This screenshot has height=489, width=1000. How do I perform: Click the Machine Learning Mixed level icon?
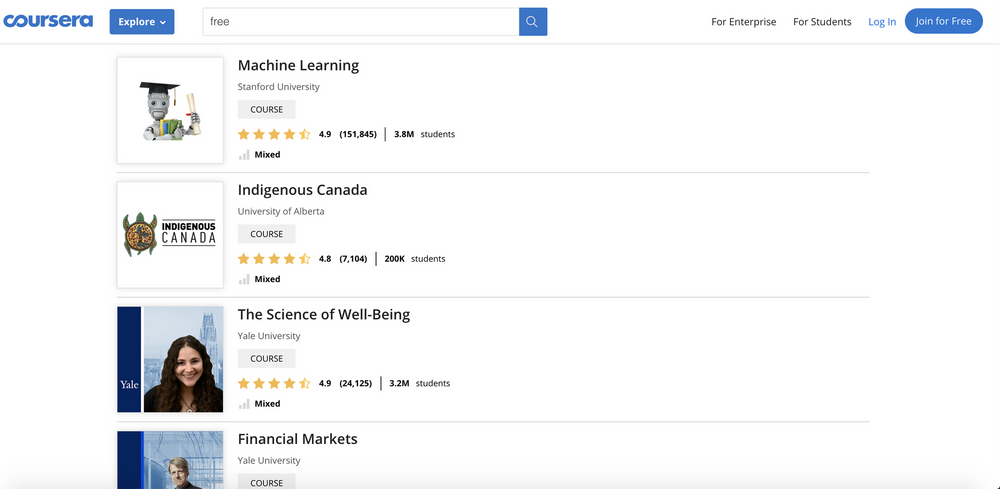click(244, 155)
